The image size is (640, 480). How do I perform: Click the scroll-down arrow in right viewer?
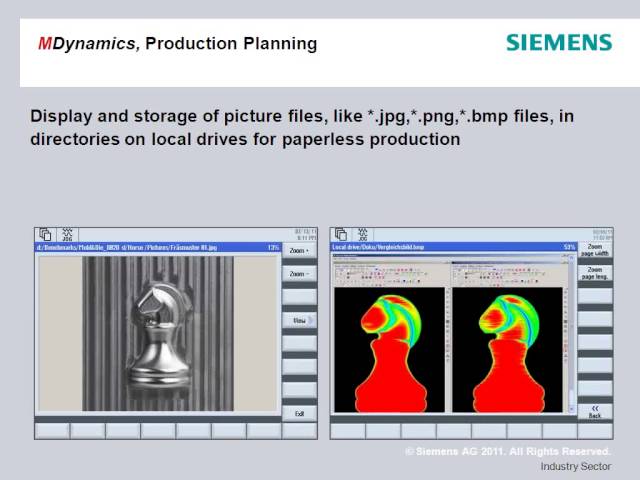[571, 409]
